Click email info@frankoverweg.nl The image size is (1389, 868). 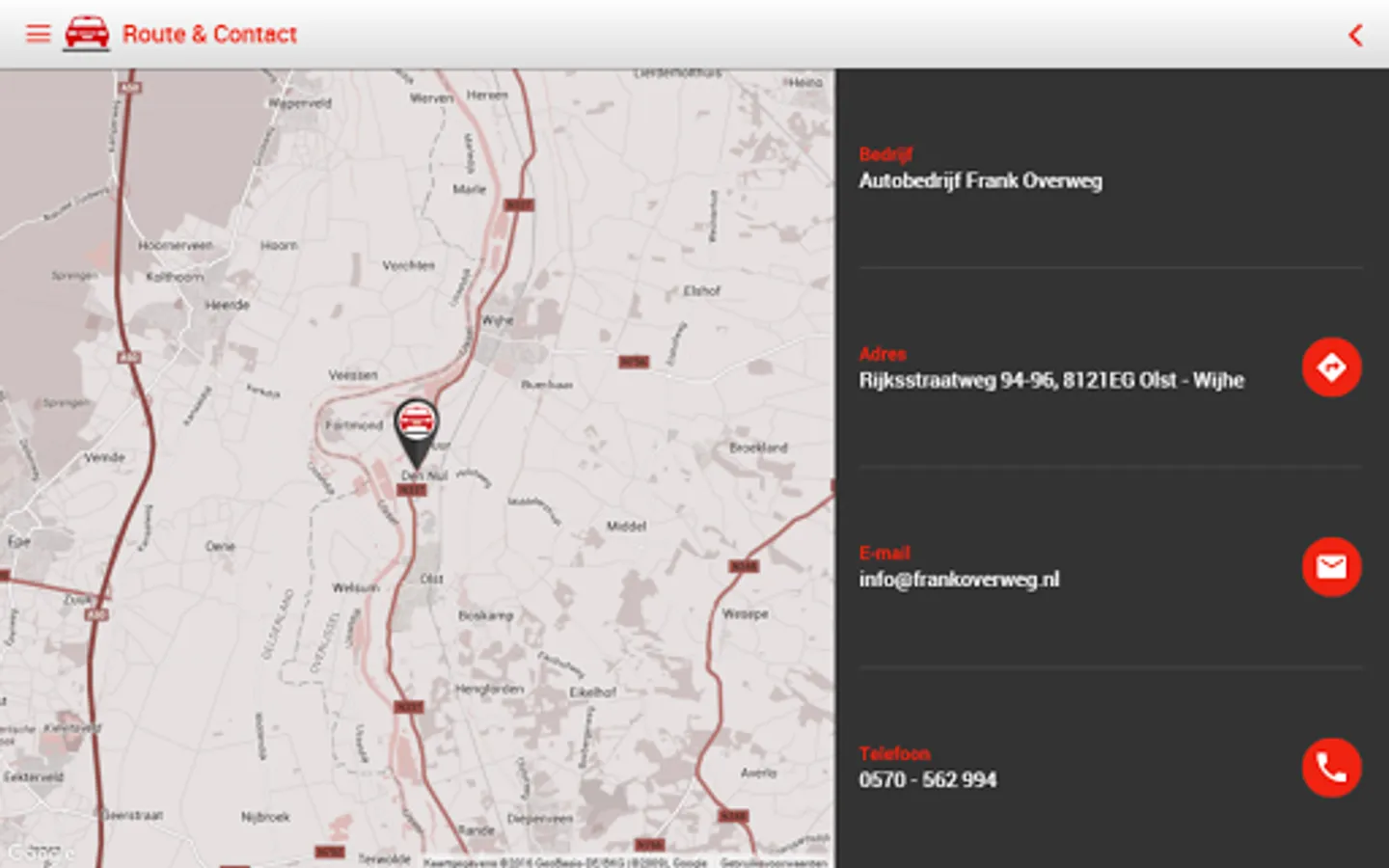pyautogui.click(x=959, y=580)
